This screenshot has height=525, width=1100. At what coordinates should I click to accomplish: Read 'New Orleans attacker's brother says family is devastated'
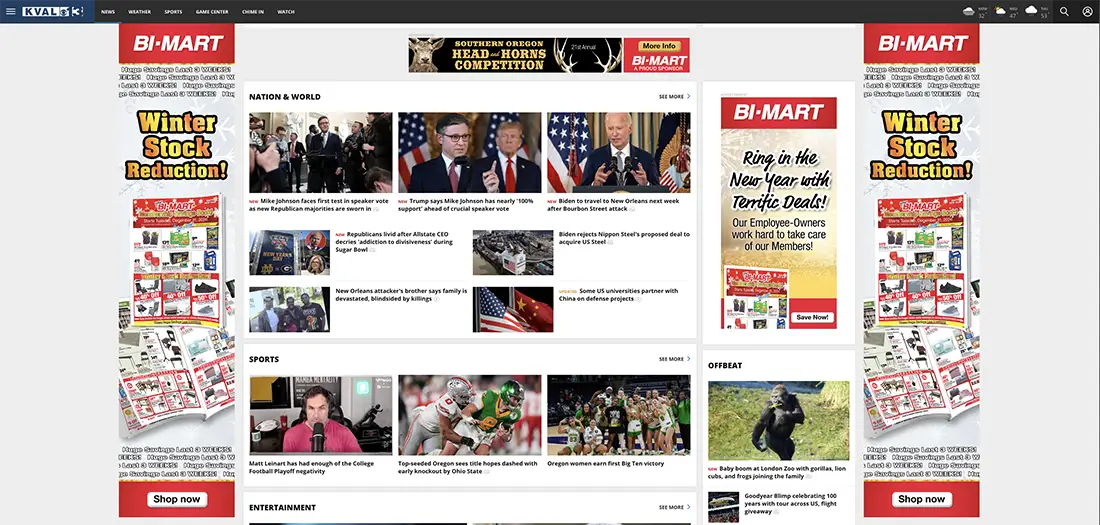pos(401,295)
